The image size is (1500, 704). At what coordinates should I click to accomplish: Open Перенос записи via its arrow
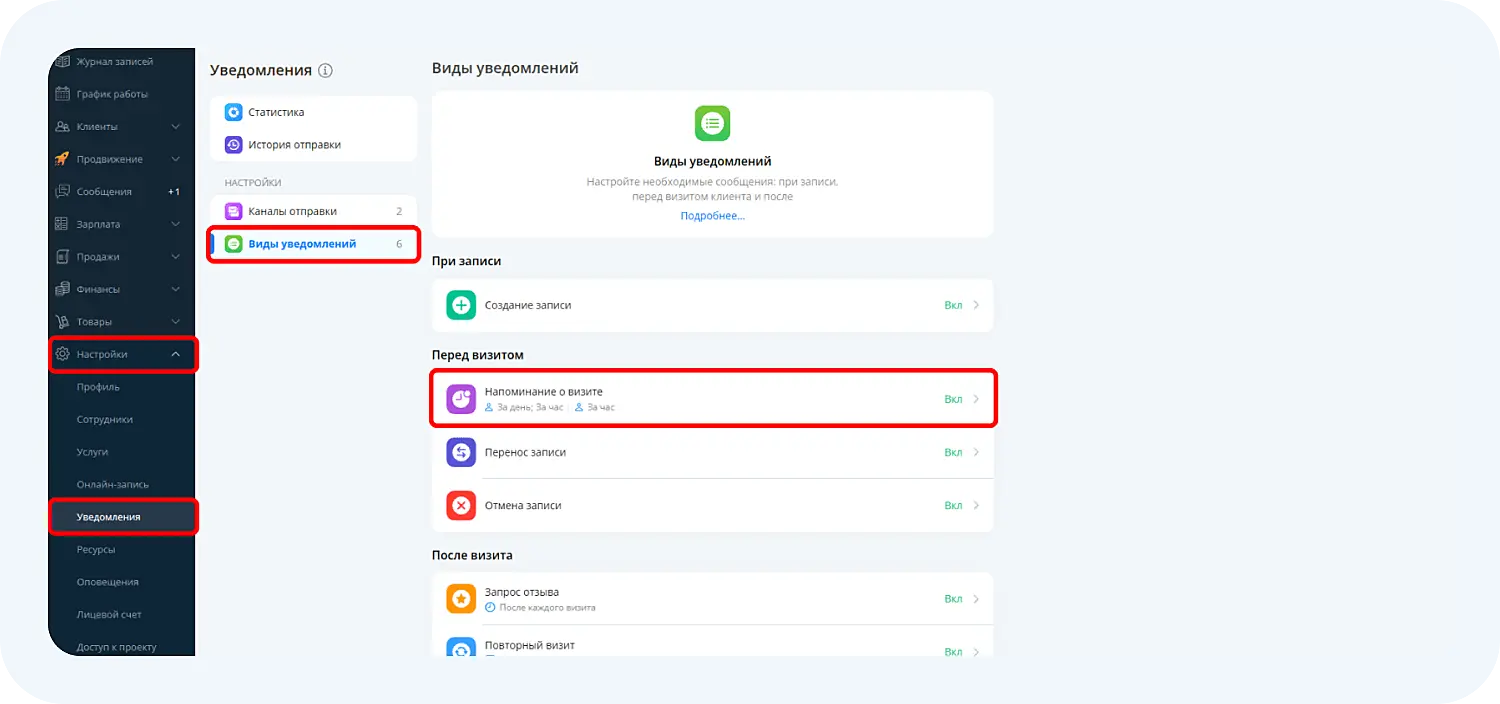[x=976, y=452]
